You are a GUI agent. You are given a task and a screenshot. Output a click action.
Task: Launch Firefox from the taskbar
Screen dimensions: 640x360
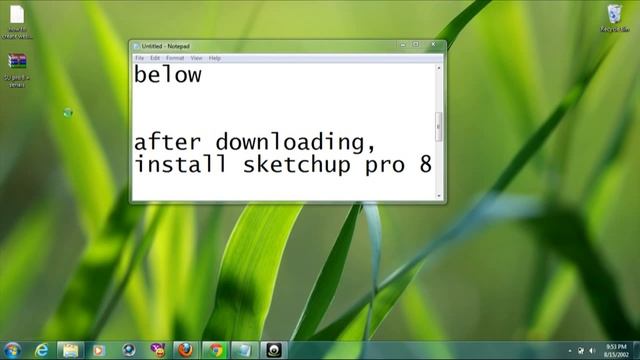[185, 350]
